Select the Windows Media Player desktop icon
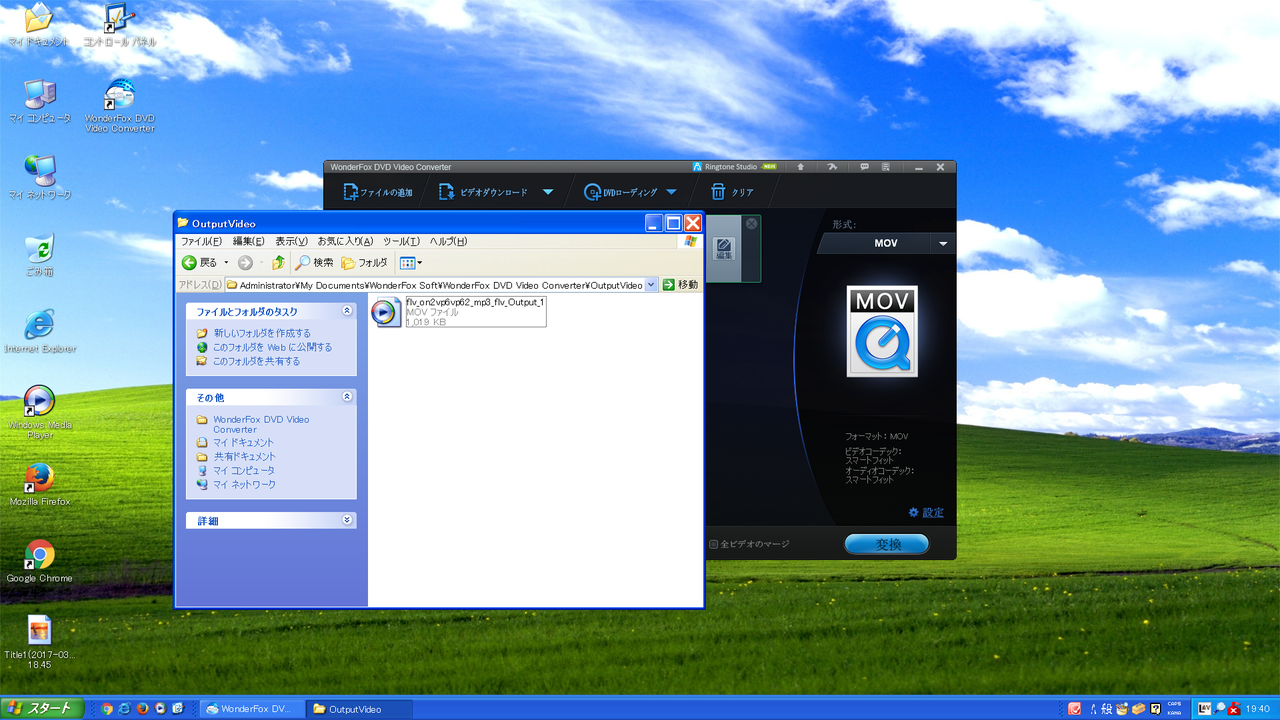This screenshot has height=720, width=1280. (x=39, y=412)
